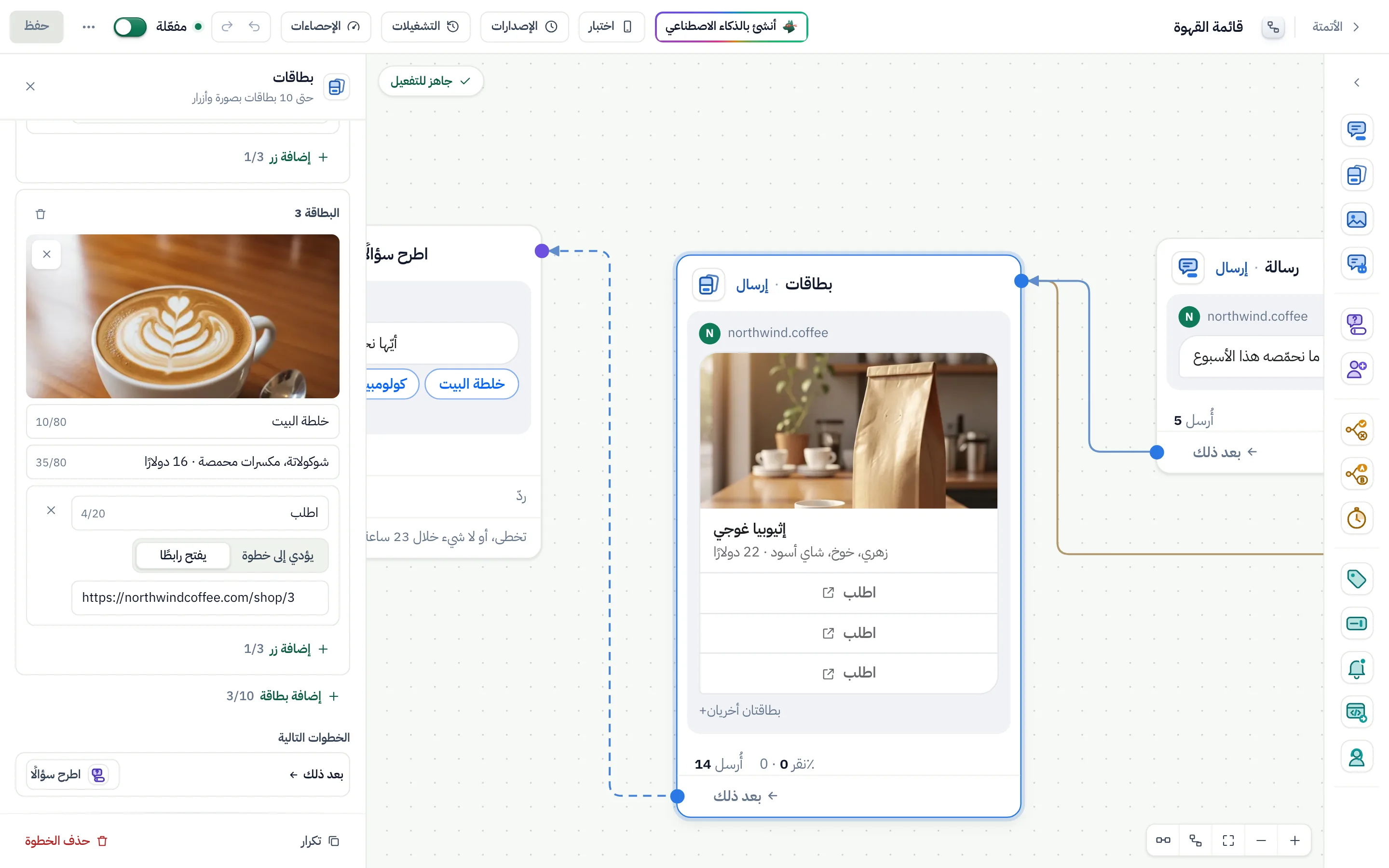1389x868 pixels.
Task: Click أنشئ بالذكاء الاصطناعي button
Action: [731, 27]
